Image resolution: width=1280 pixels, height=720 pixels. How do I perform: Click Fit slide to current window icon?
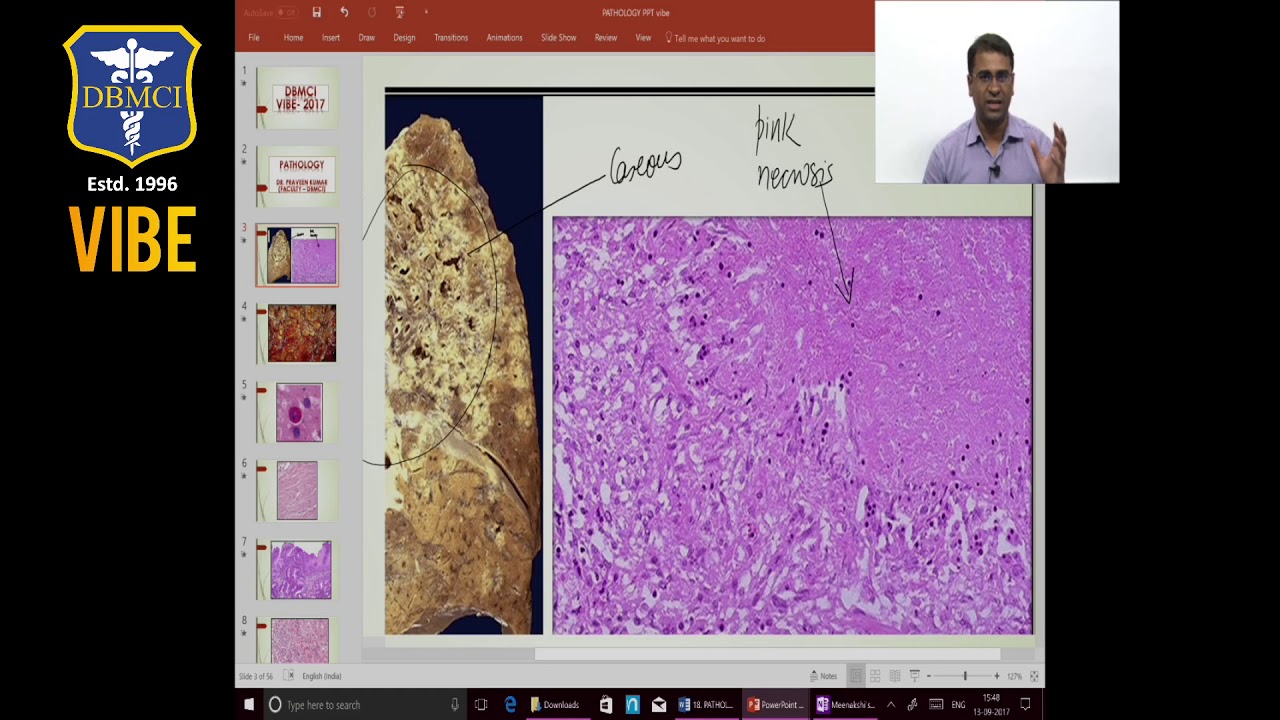(1034, 676)
